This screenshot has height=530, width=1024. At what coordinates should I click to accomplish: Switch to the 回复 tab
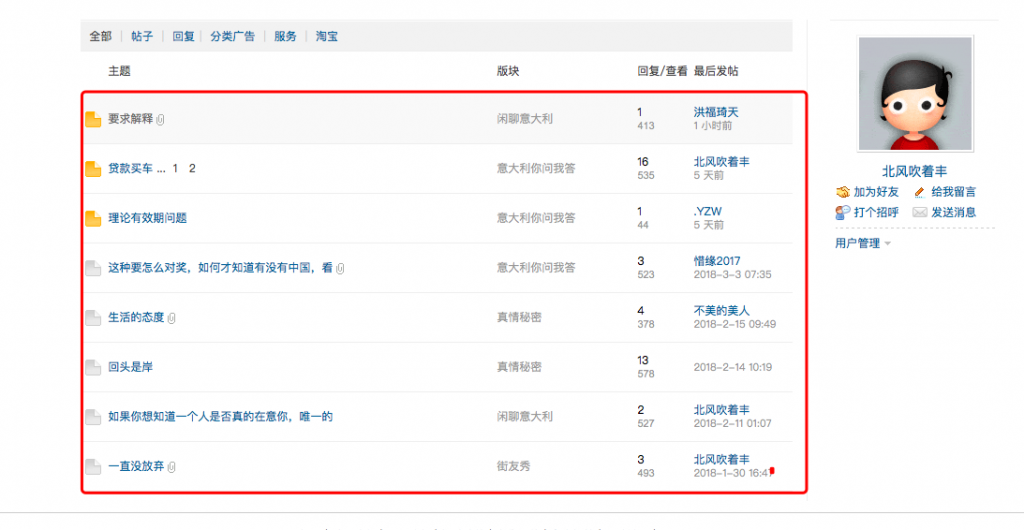pos(184,37)
